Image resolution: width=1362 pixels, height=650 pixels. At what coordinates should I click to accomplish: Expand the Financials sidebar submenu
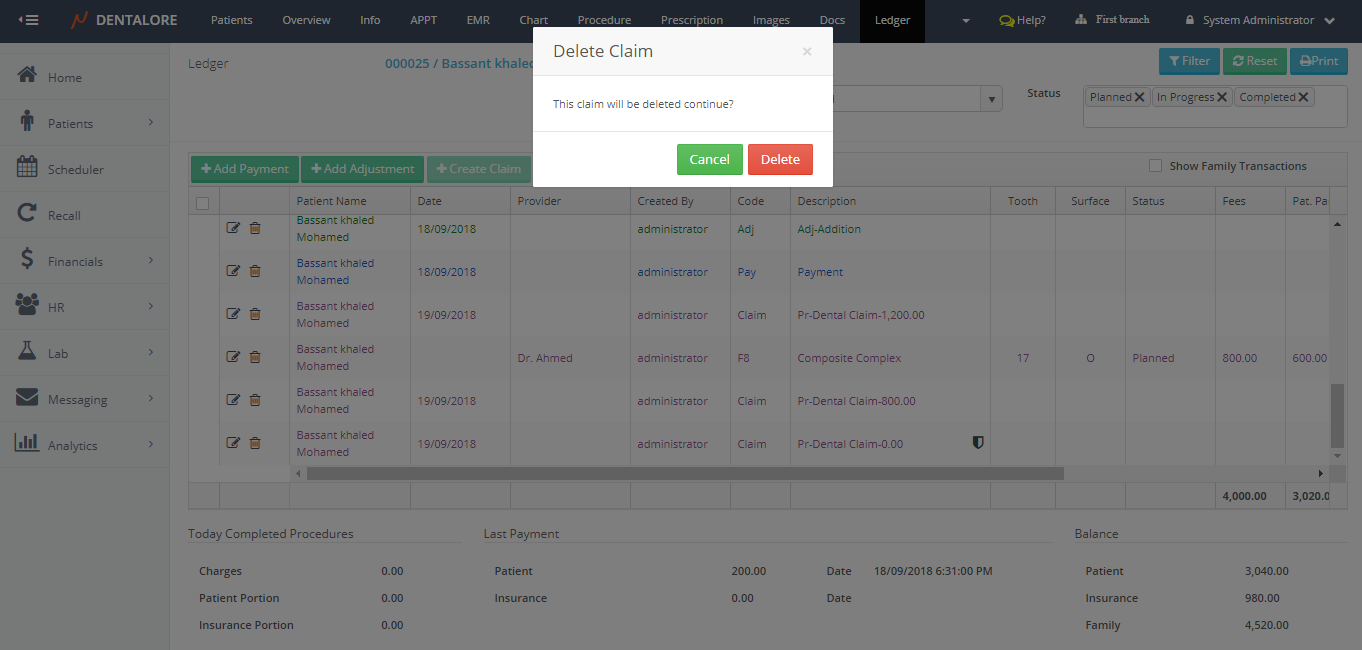[x=151, y=260]
